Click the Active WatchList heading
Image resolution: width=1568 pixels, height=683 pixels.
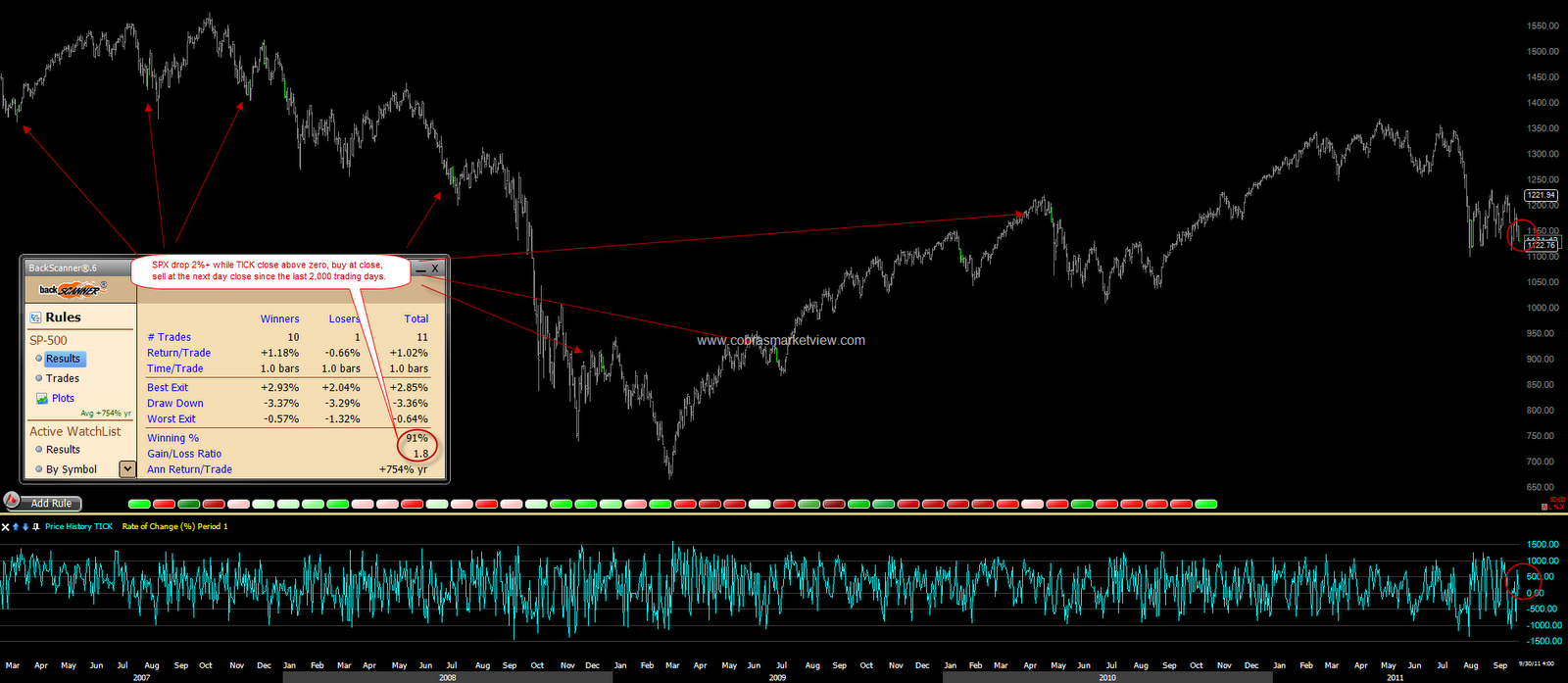pyautogui.click(x=75, y=431)
